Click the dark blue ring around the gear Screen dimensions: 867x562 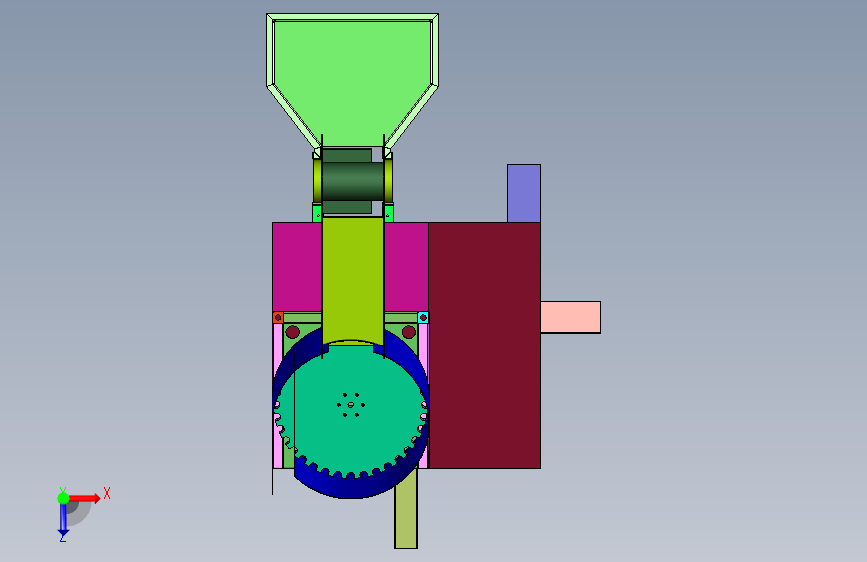click(351, 487)
